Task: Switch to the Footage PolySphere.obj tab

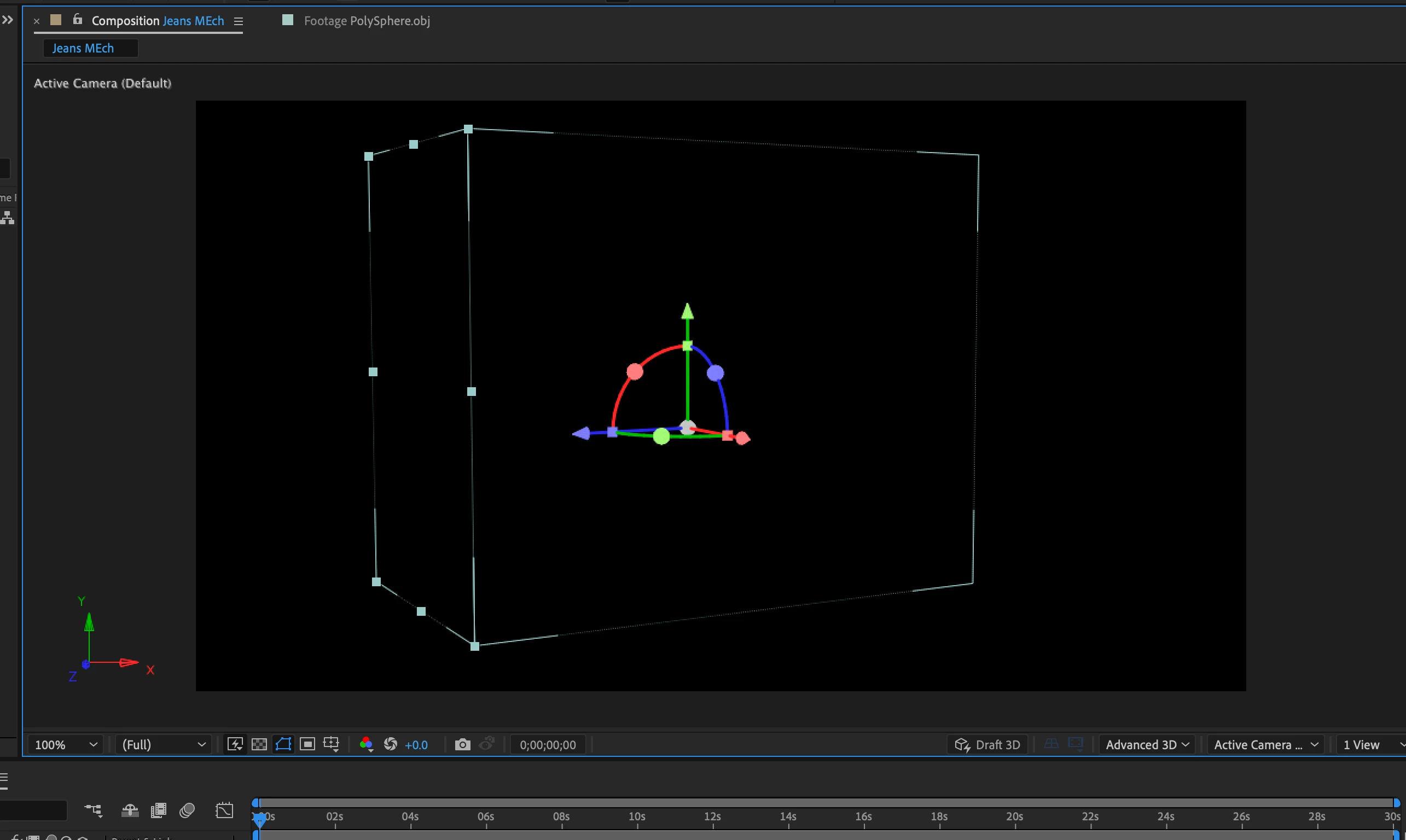Action: pos(367,21)
